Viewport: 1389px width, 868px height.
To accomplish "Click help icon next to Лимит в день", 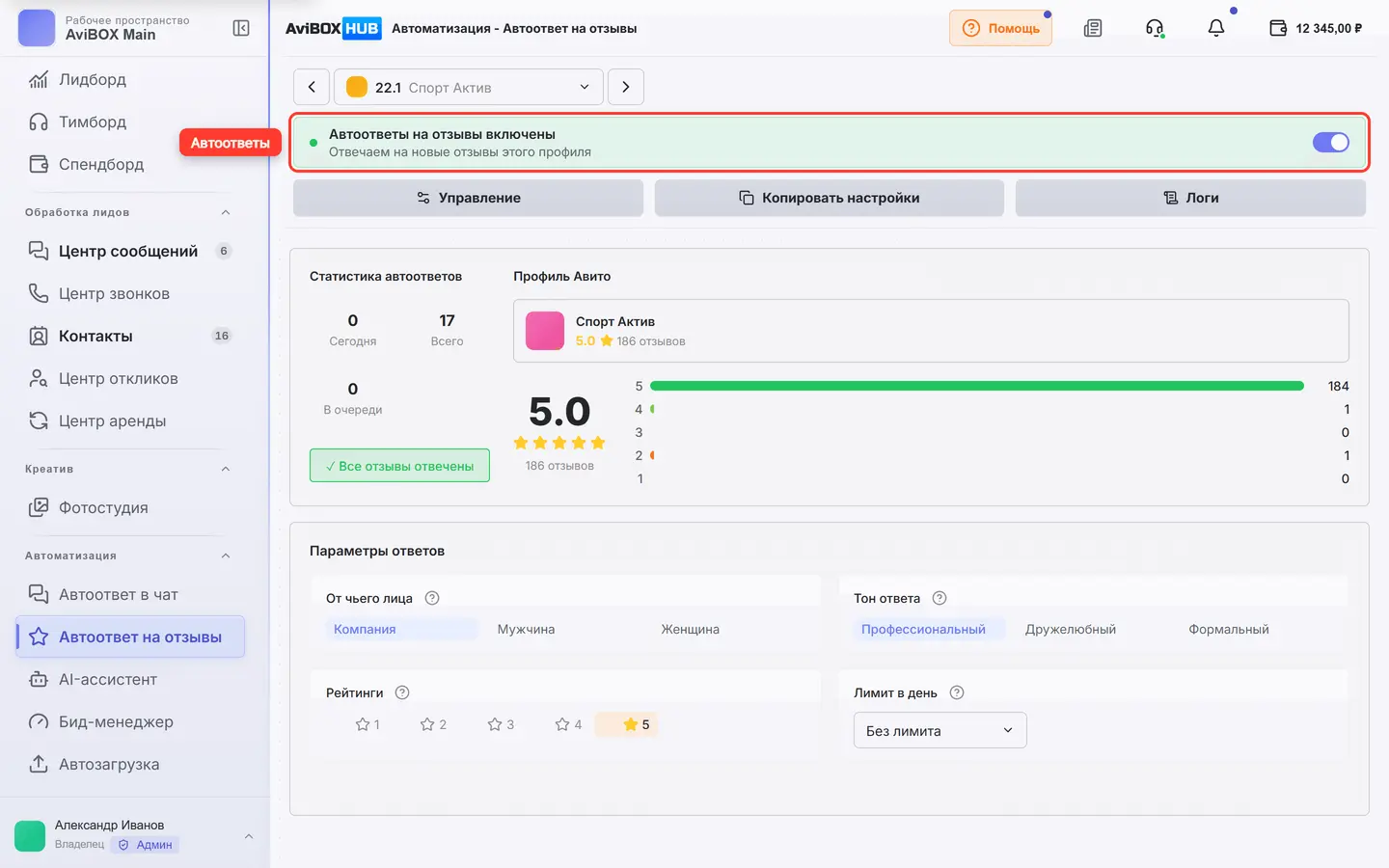I will (x=957, y=692).
